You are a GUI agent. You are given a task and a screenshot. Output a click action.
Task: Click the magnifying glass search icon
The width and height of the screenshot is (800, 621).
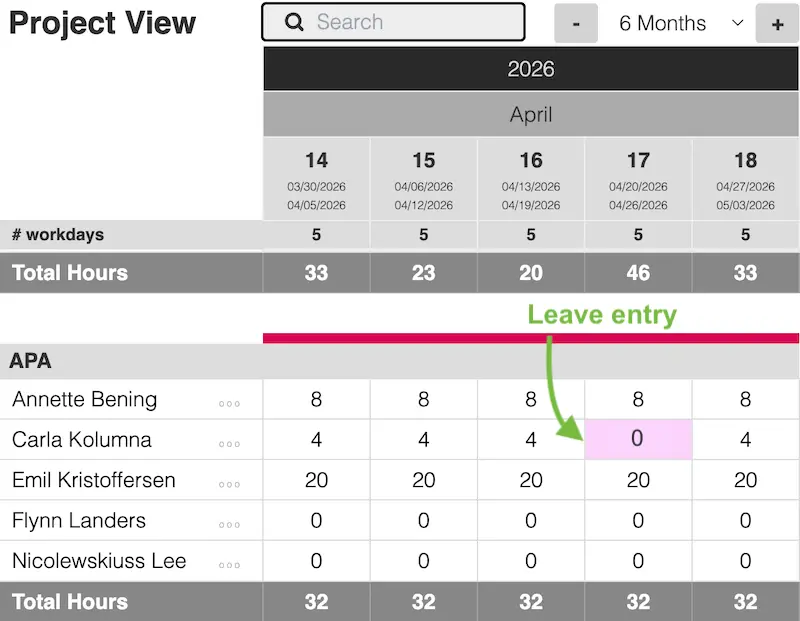click(x=295, y=21)
